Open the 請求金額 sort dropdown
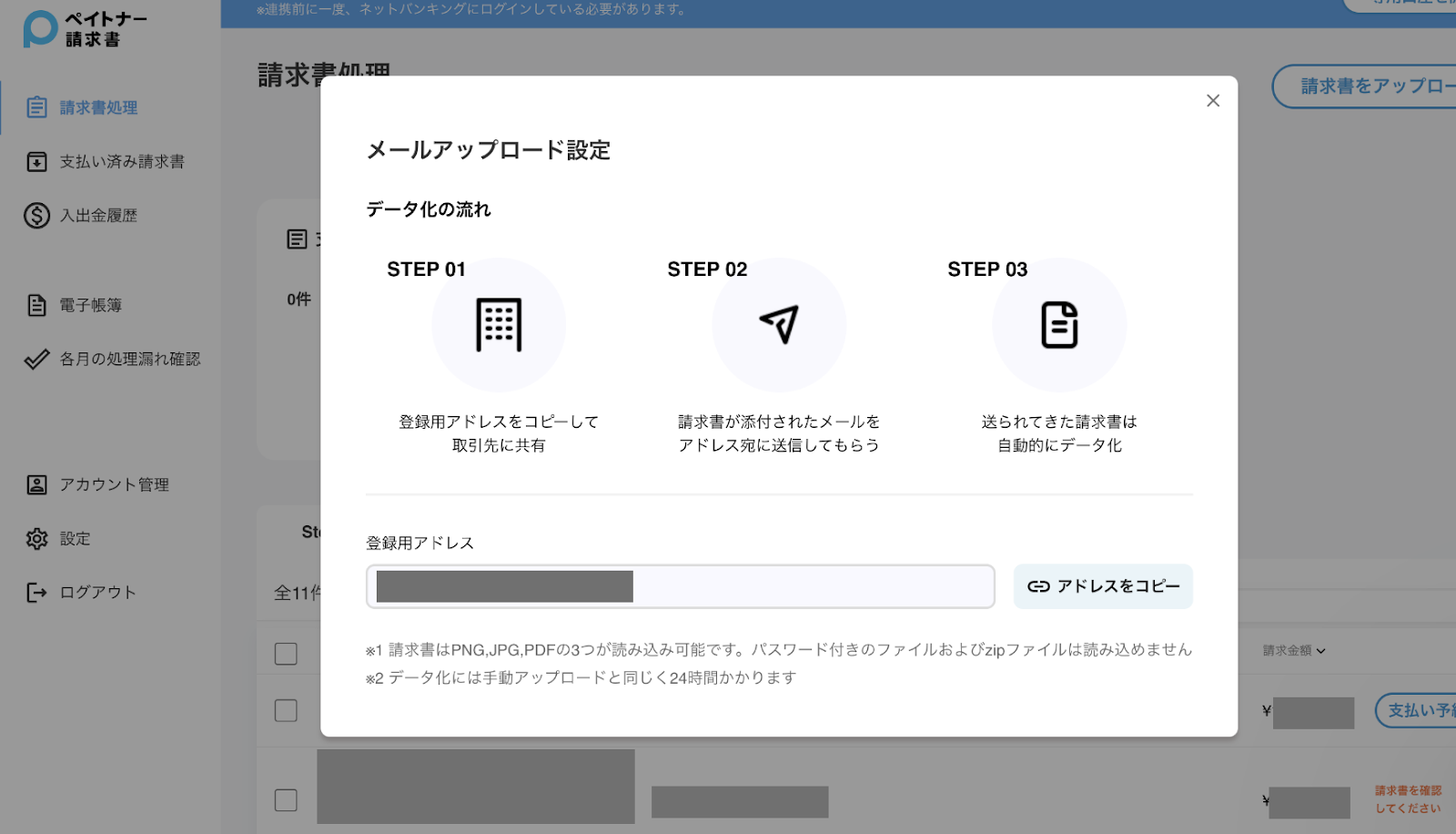The width and height of the screenshot is (1456, 834). (1294, 650)
